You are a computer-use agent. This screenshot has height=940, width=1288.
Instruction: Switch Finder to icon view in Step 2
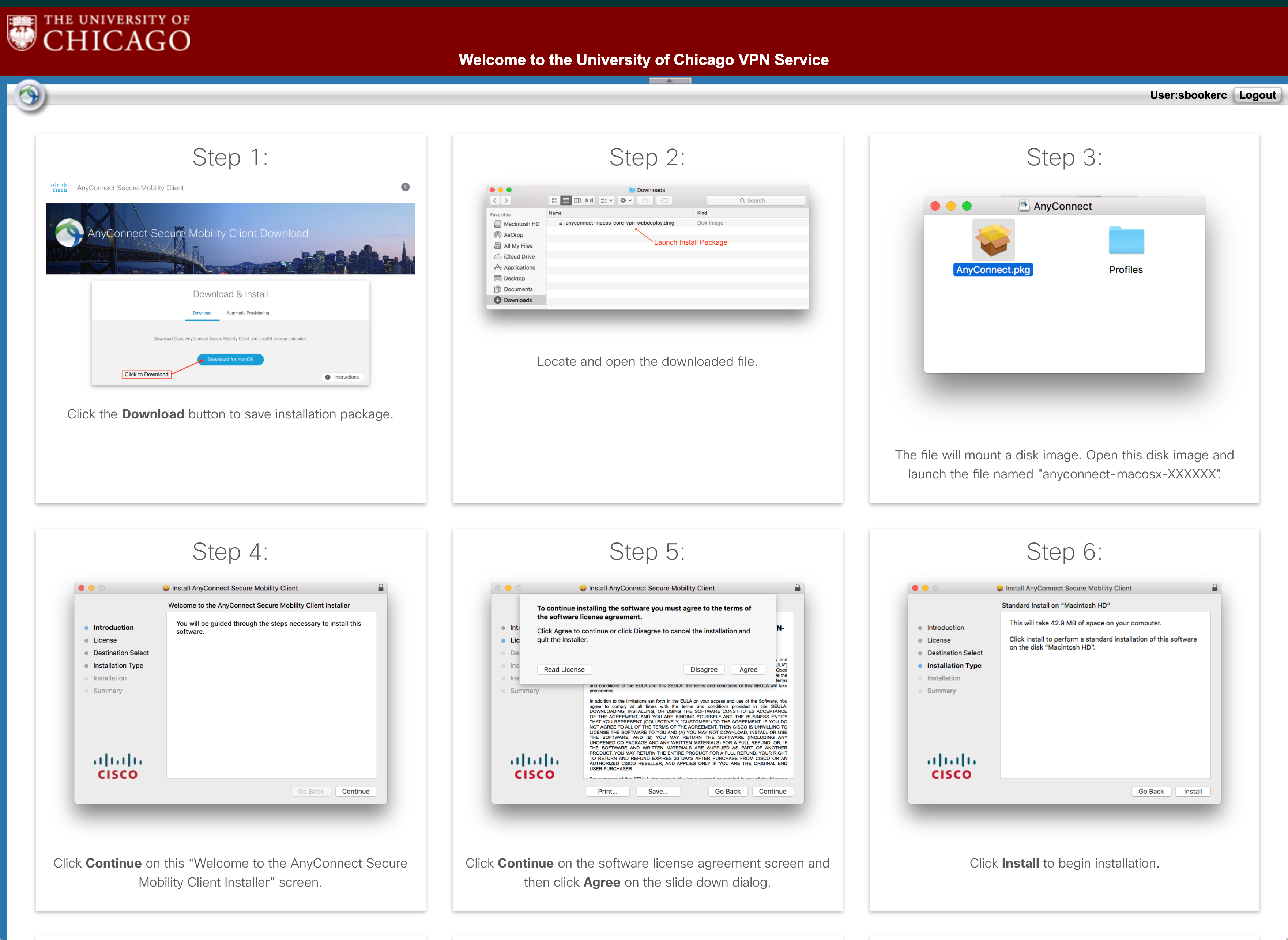click(554, 200)
